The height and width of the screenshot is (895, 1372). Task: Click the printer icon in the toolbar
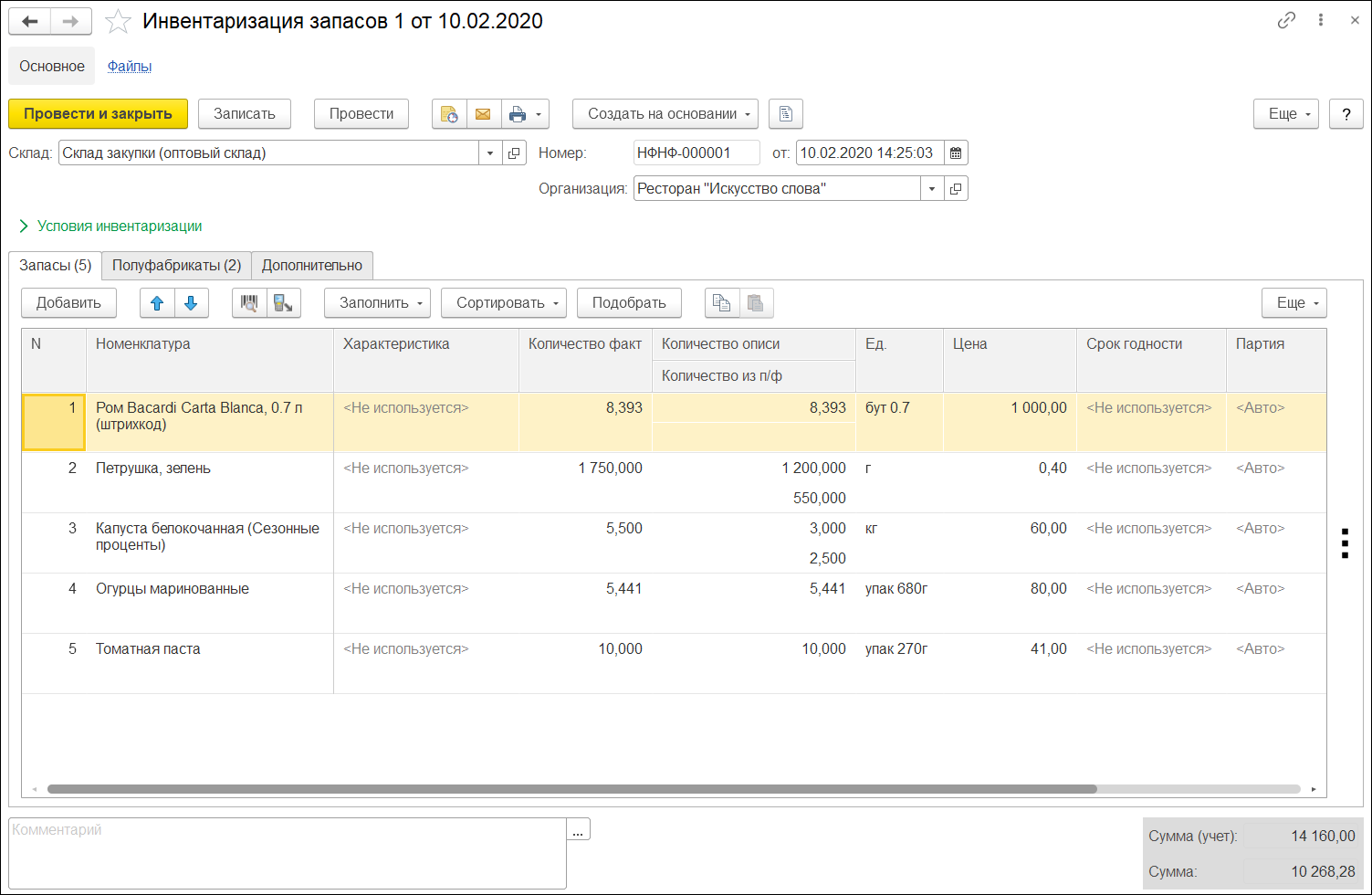[x=518, y=114]
